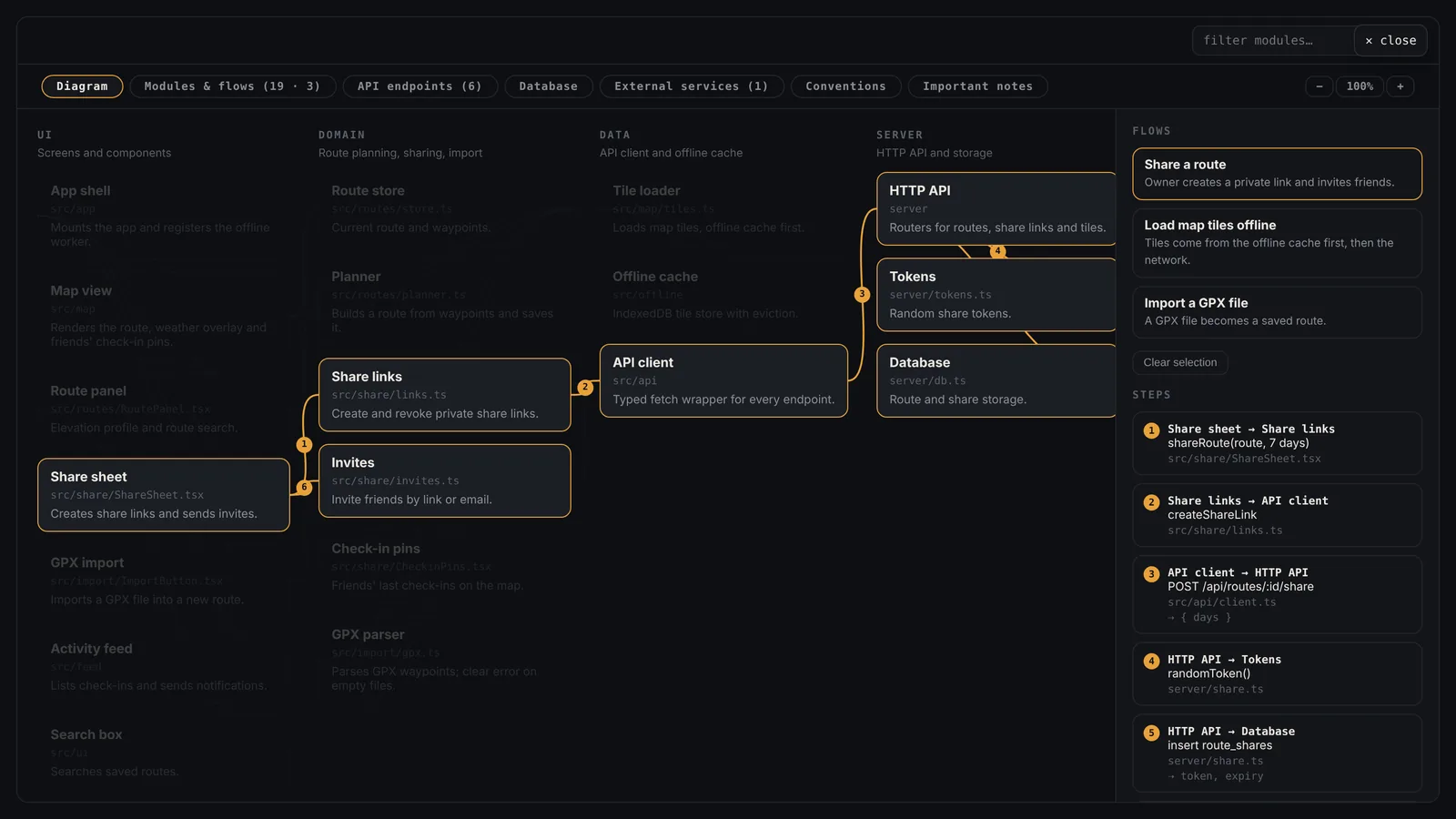Viewport: 1456px width, 819px height.
Task: Open the API endpoints tab
Action: click(x=420, y=86)
